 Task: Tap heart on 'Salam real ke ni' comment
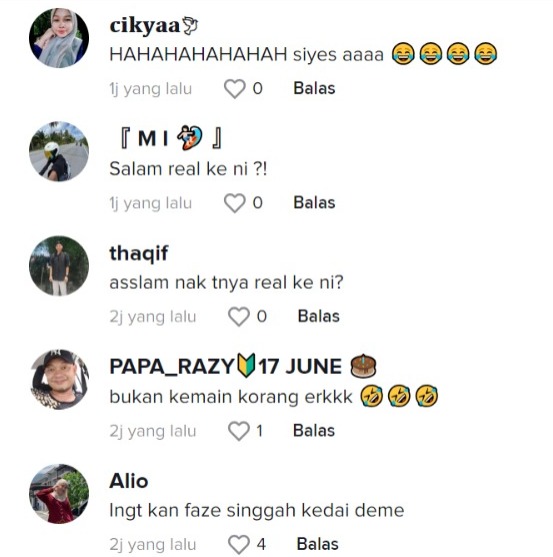coord(234,203)
